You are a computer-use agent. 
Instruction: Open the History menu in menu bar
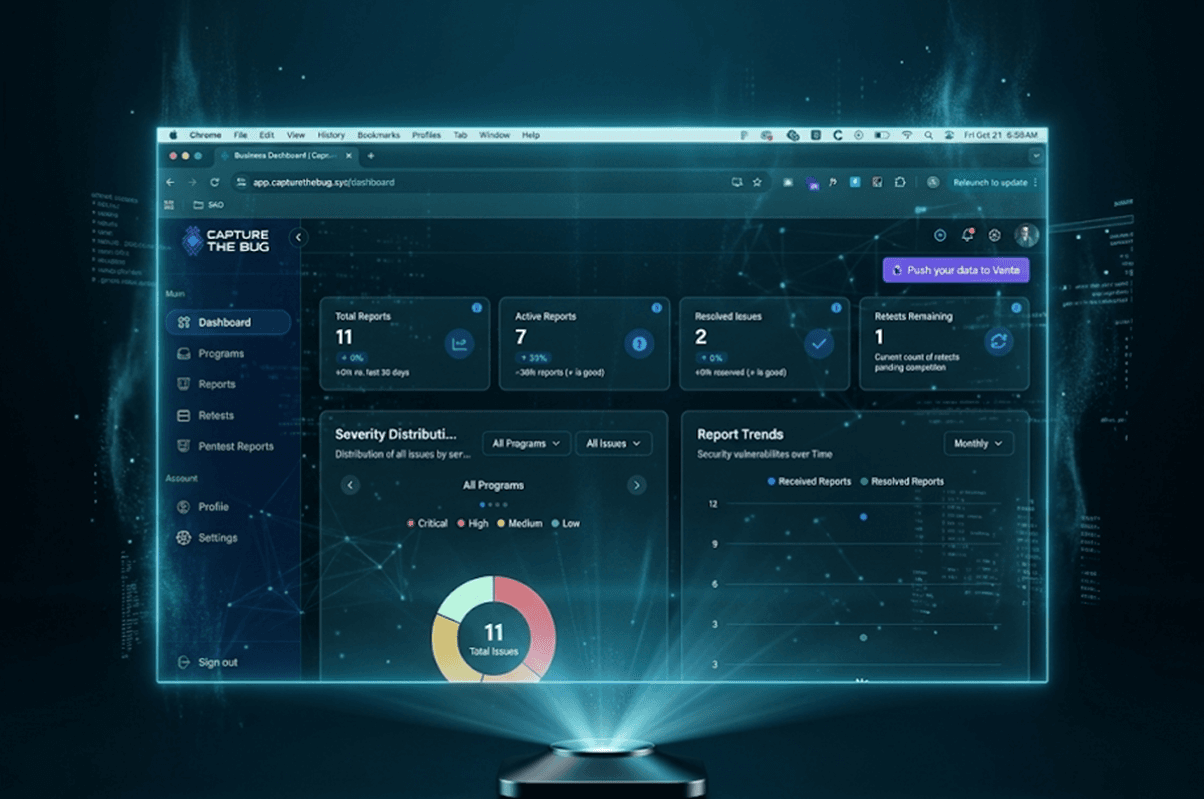coord(331,135)
